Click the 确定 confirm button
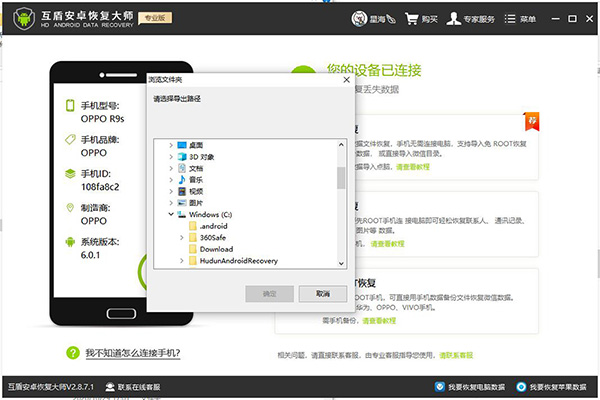600x400 pixels. 269,294
